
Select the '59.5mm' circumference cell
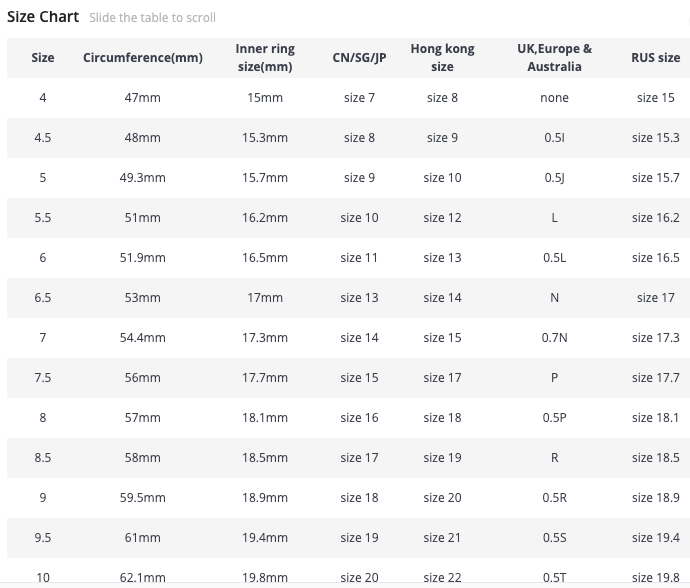click(143, 498)
